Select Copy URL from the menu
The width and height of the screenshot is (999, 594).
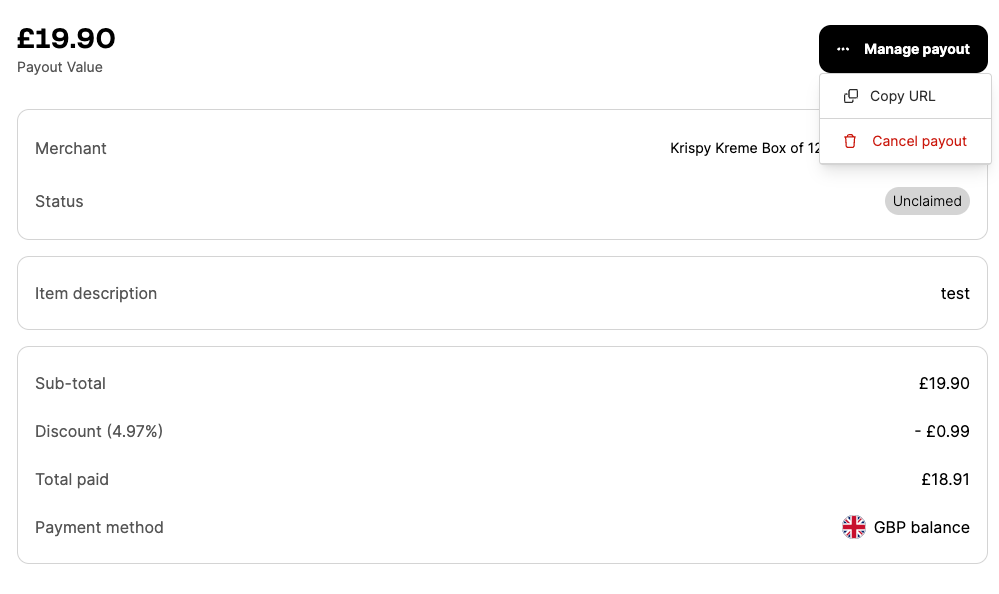905,96
